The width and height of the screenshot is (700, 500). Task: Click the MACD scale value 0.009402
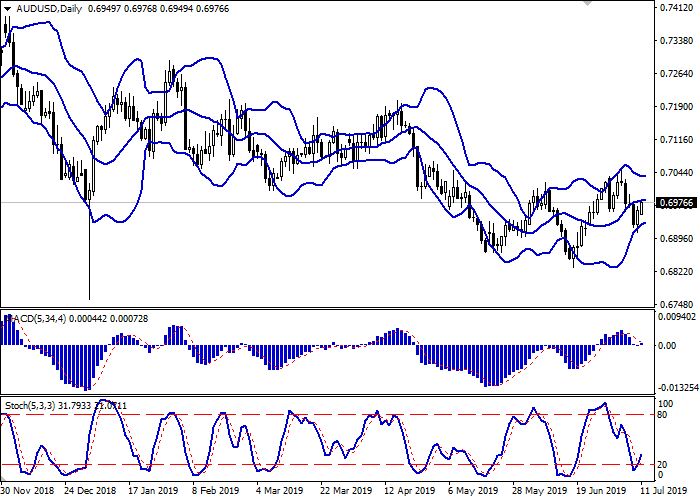[x=677, y=319]
